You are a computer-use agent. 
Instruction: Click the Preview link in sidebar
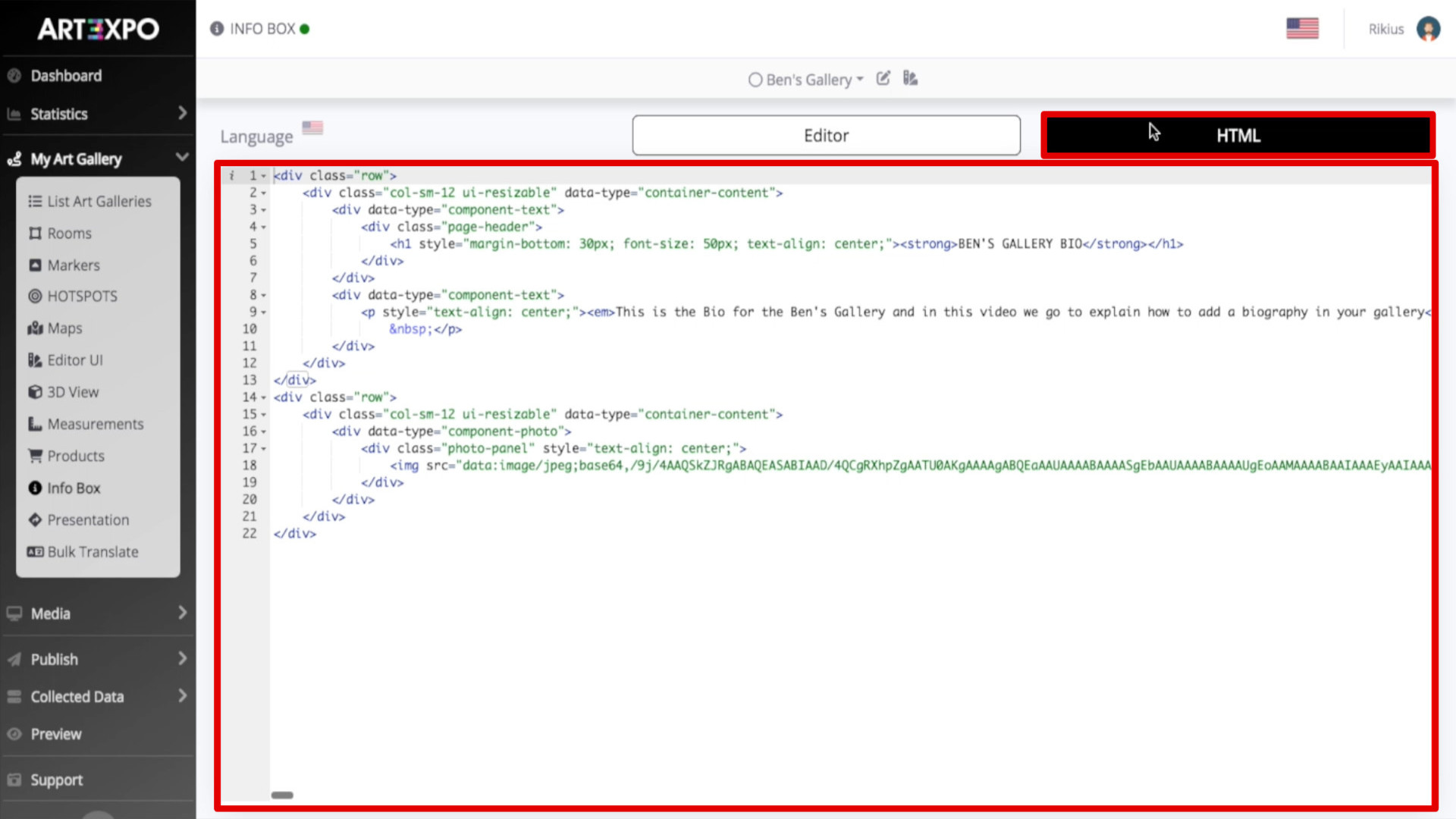[55, 734]
